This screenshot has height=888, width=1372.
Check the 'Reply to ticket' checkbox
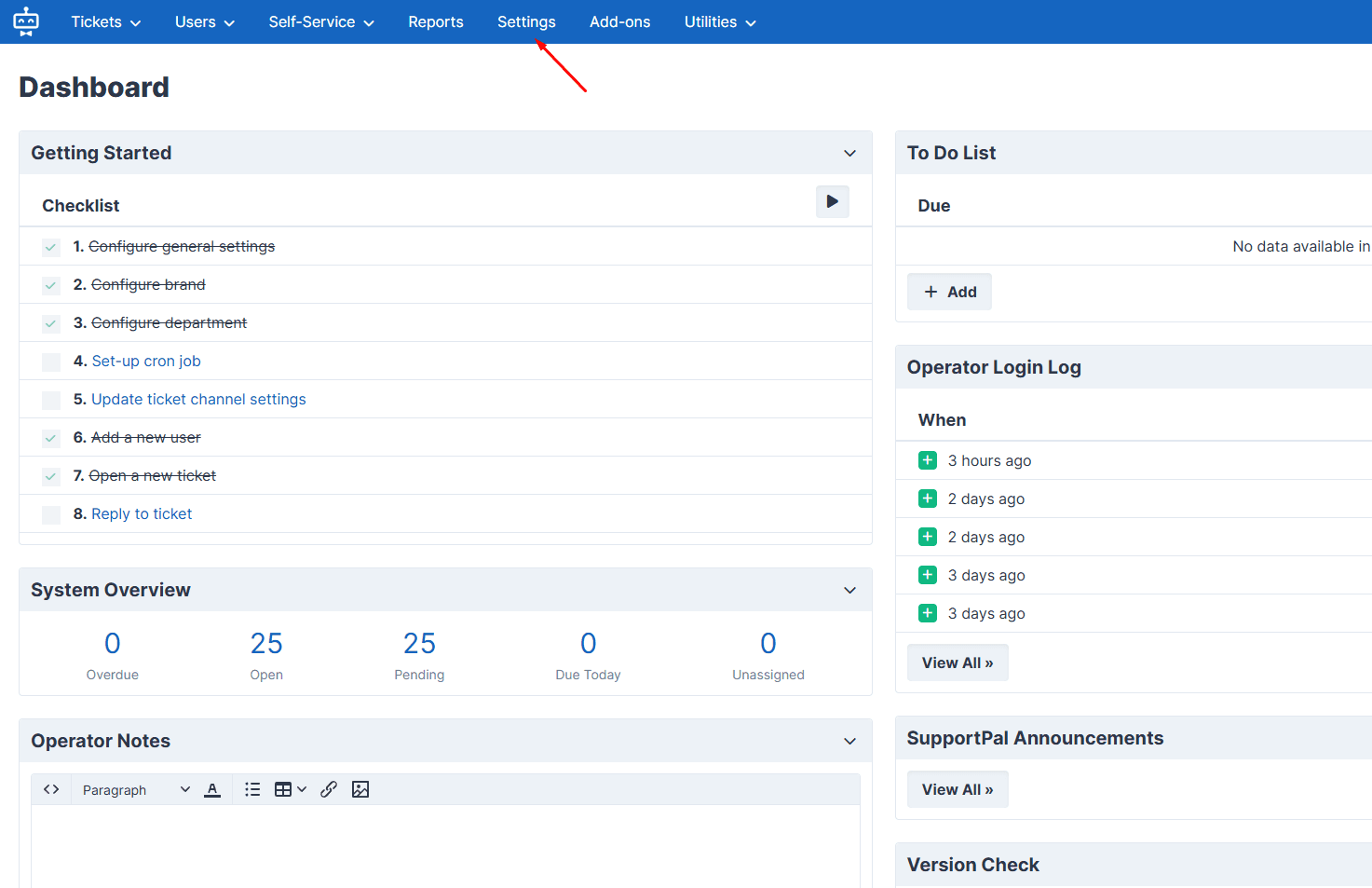tap(51, 514)
